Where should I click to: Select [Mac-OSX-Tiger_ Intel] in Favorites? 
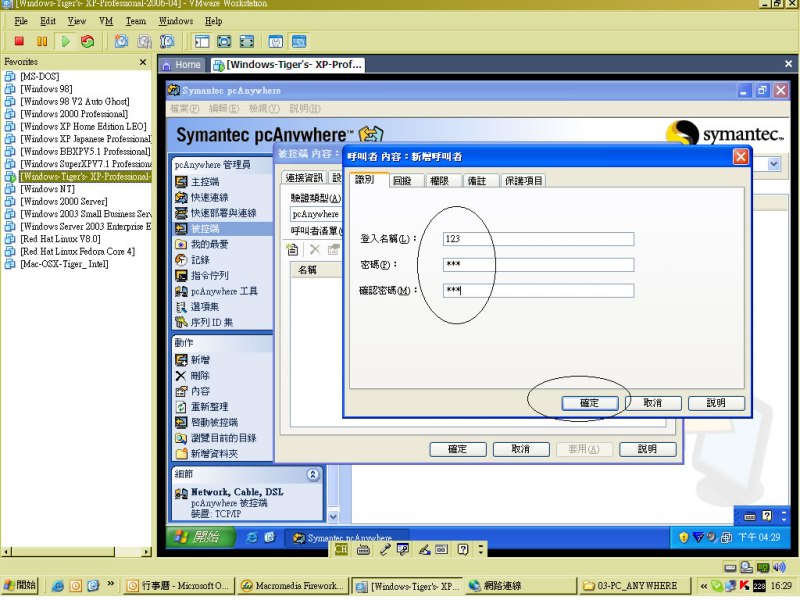click(x=64, y=264)
